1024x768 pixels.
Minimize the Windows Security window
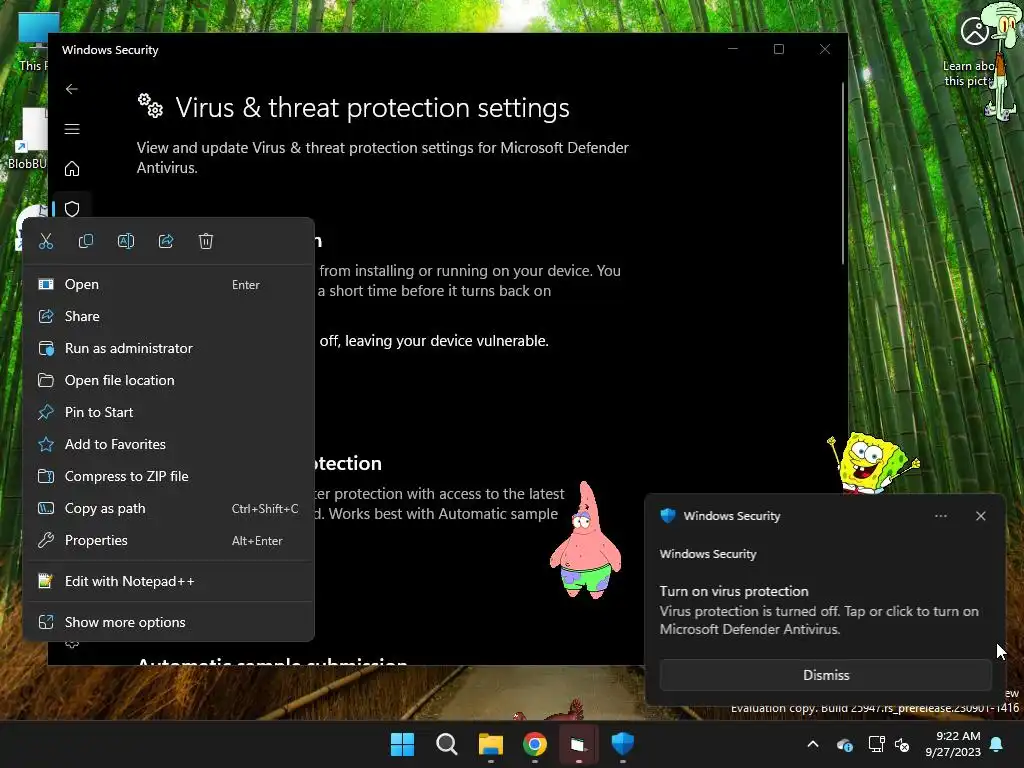[733, 49]
